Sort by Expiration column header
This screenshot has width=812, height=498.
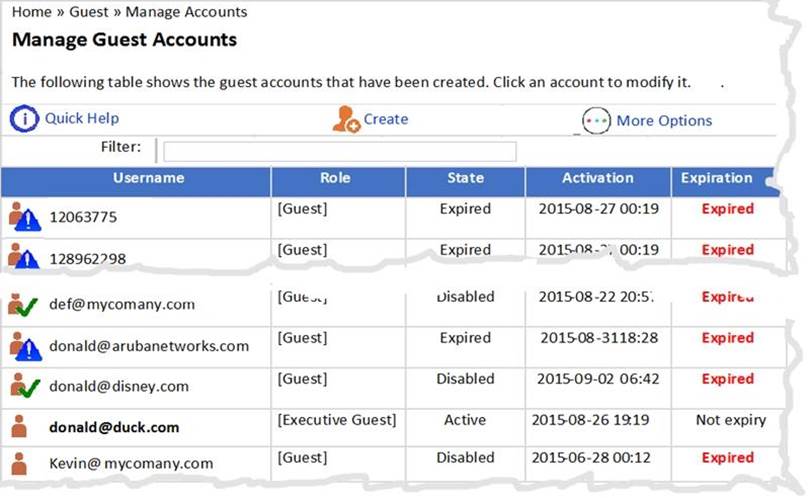(x=716, y=179)
